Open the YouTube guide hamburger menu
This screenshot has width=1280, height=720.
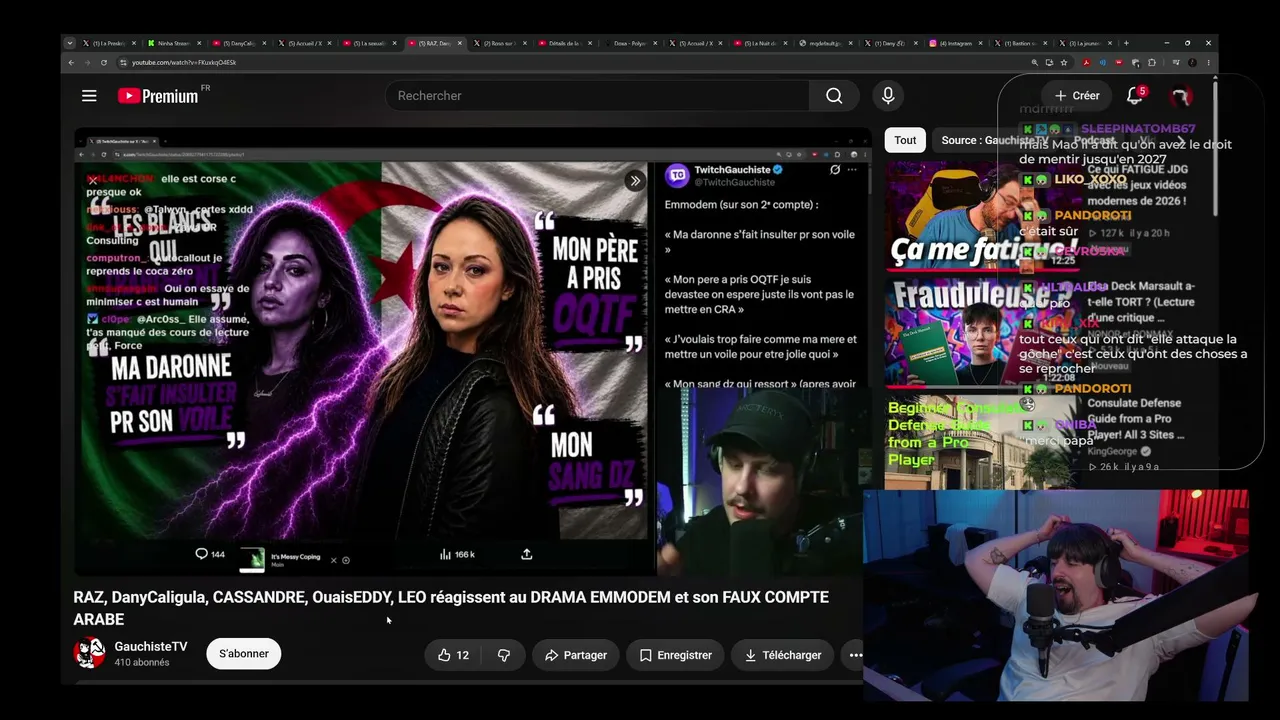coord(89,96)
